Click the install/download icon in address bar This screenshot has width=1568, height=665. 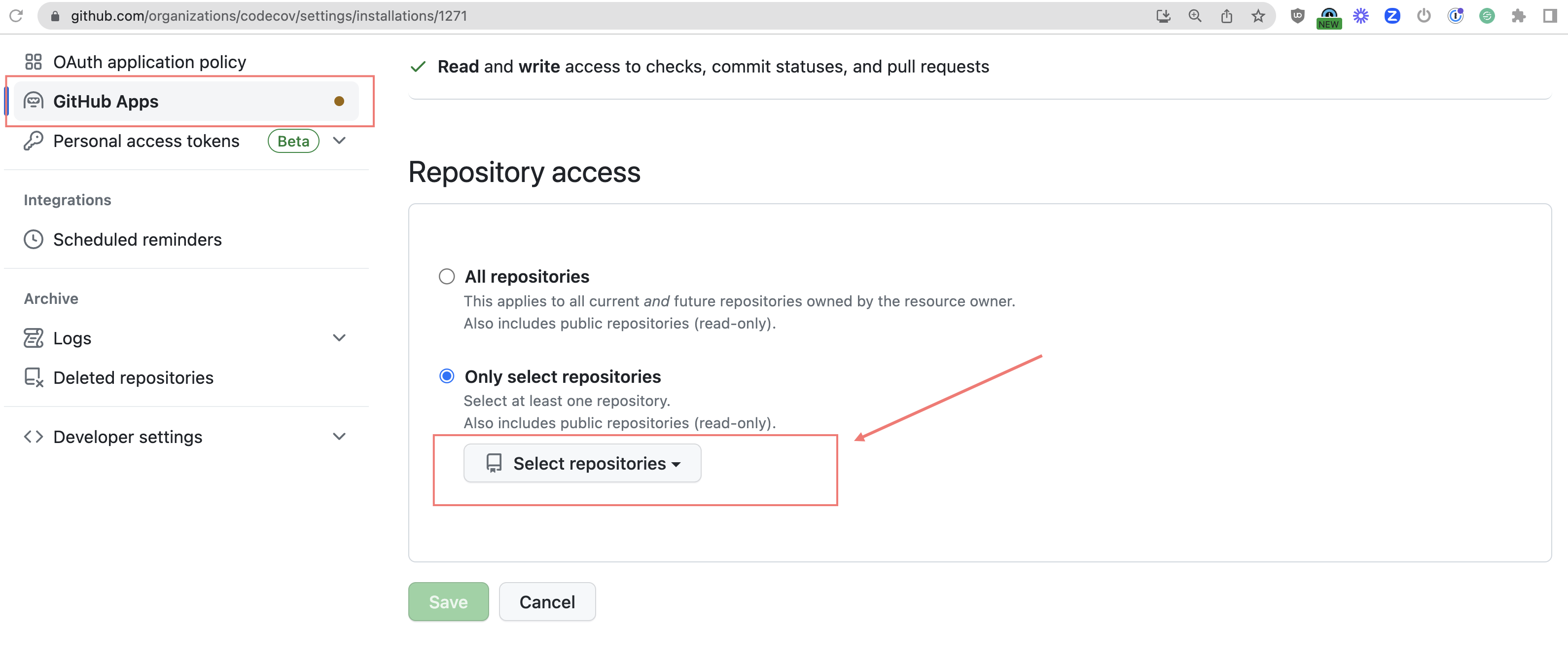[x=1163, y=16]
